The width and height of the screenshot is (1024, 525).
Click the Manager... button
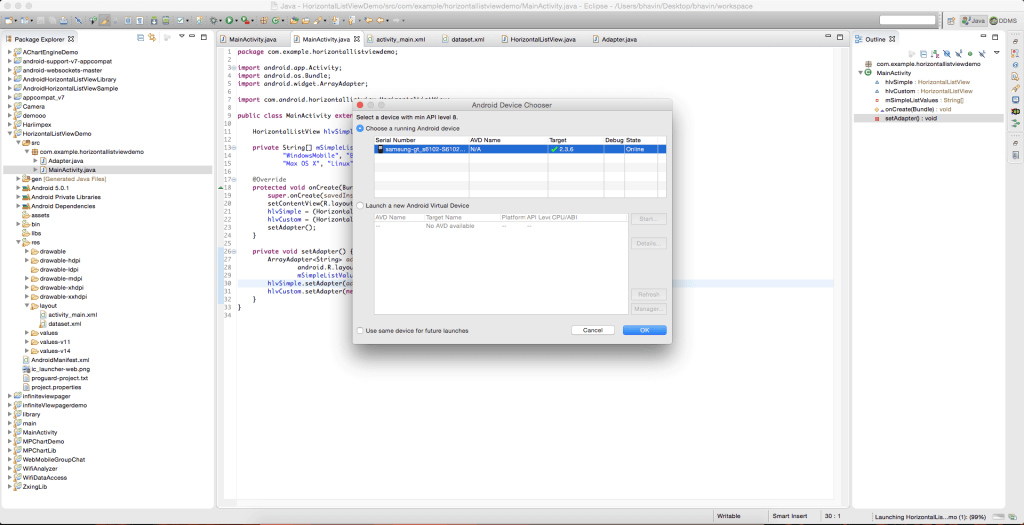click(x=648, y=309)
